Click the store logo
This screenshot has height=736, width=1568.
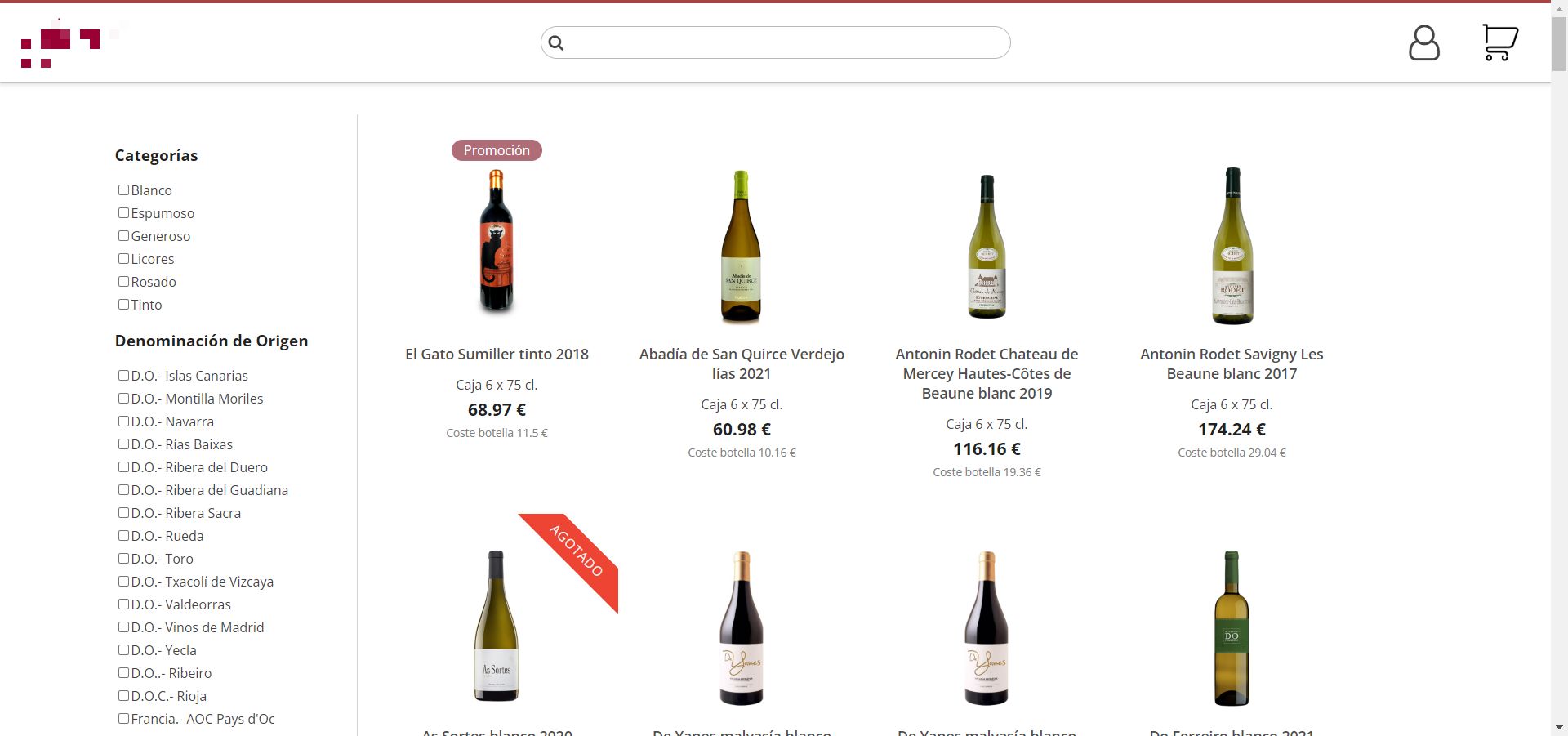tap(61, 42)
